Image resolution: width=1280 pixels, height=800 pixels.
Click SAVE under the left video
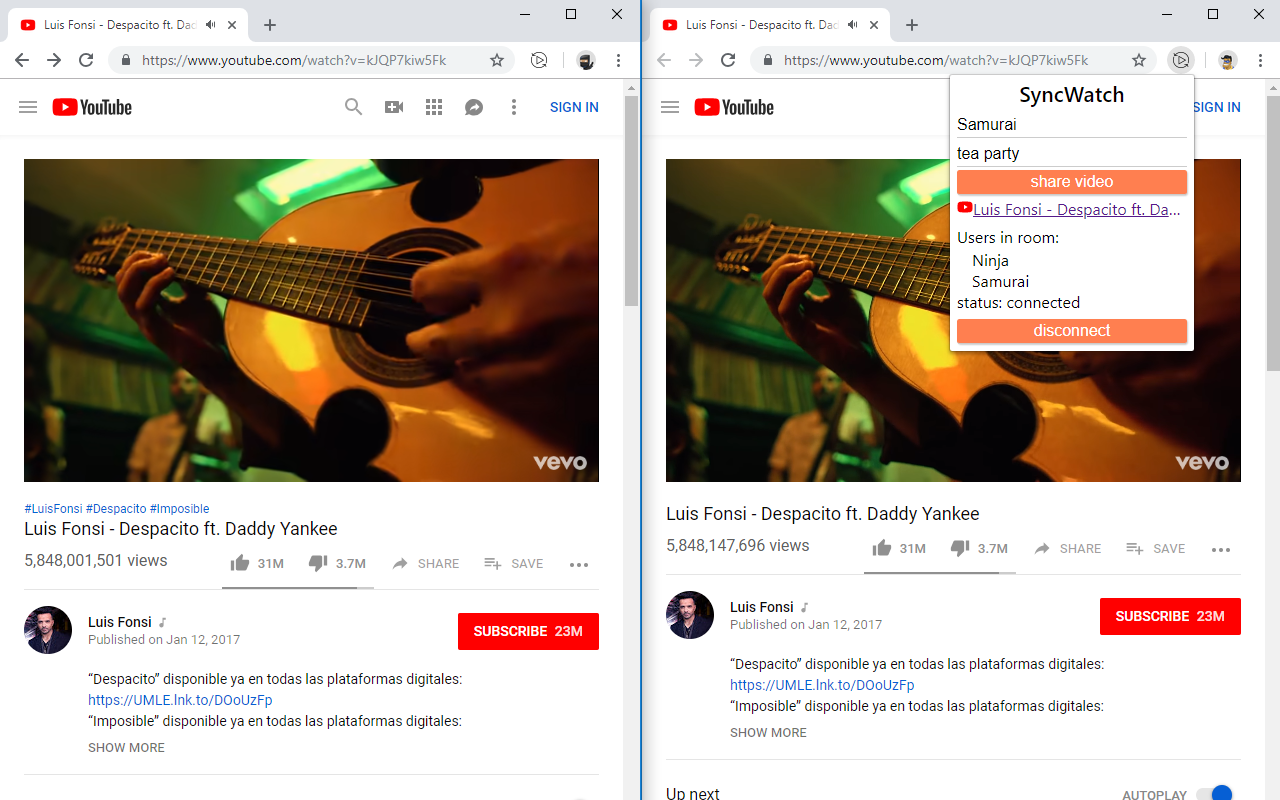coord(514,564)
